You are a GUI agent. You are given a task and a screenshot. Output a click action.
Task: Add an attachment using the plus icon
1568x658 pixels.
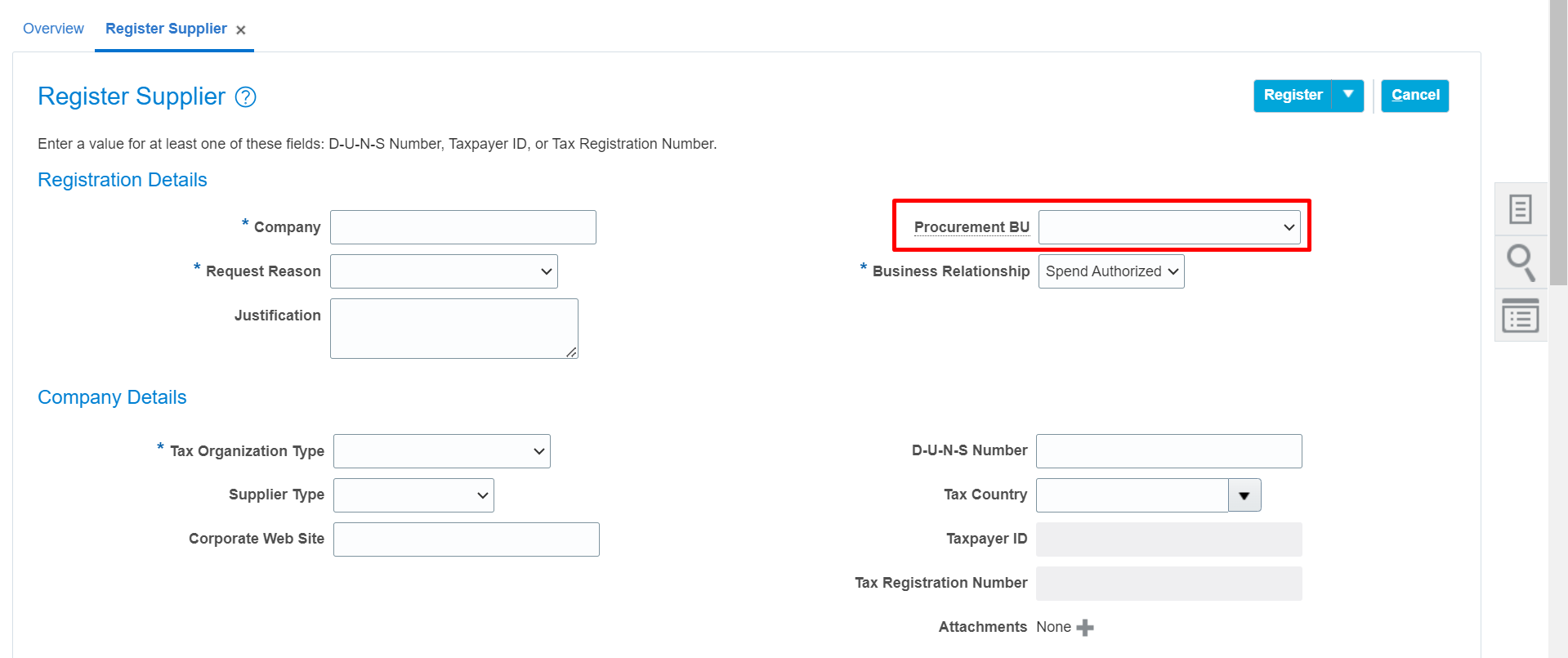click(x=1084, y=627)
